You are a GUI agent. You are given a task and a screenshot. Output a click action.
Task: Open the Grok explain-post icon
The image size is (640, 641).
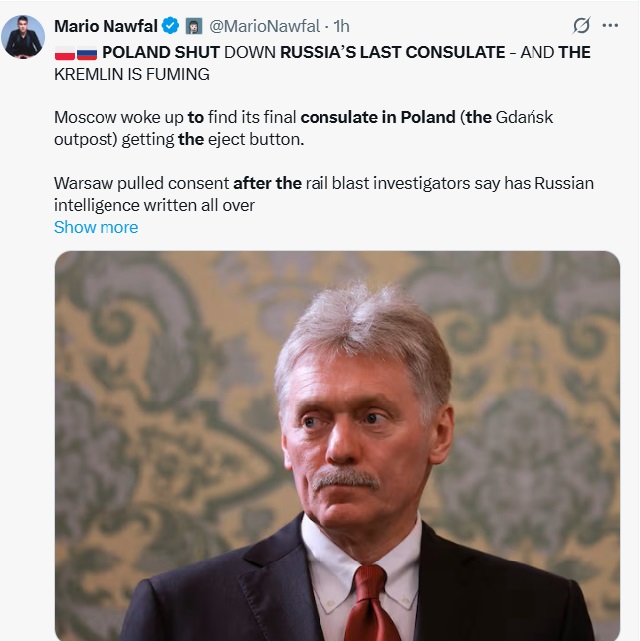(x=581, y=26)
